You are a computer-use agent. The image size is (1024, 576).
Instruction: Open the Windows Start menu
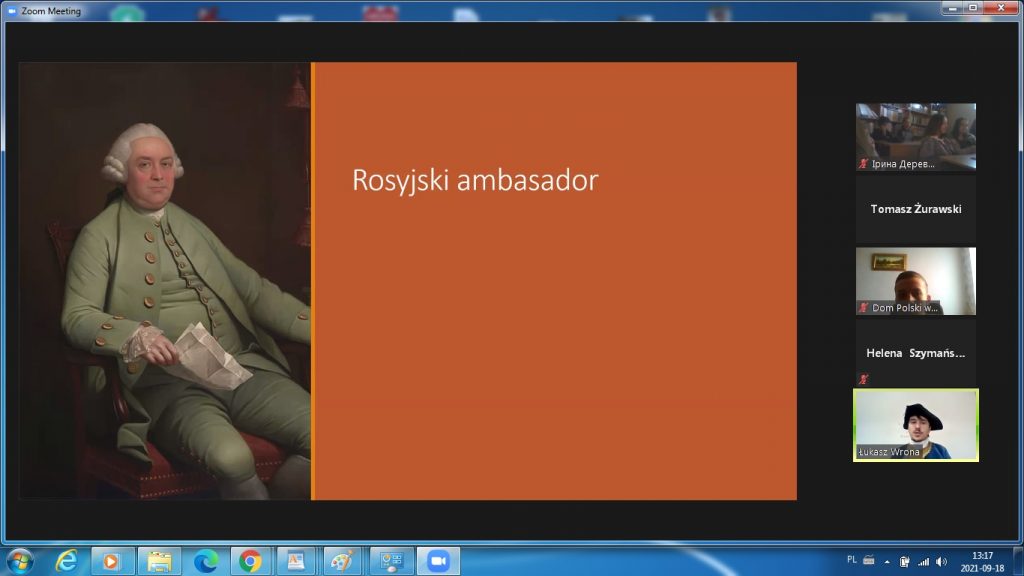click(x=19, y=560)
